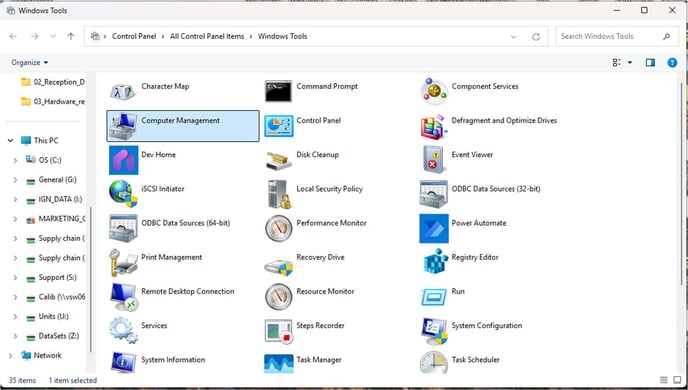Screen dimensions: 688x390
Task: Open the Print Management icon
Action: click(123, 262)
